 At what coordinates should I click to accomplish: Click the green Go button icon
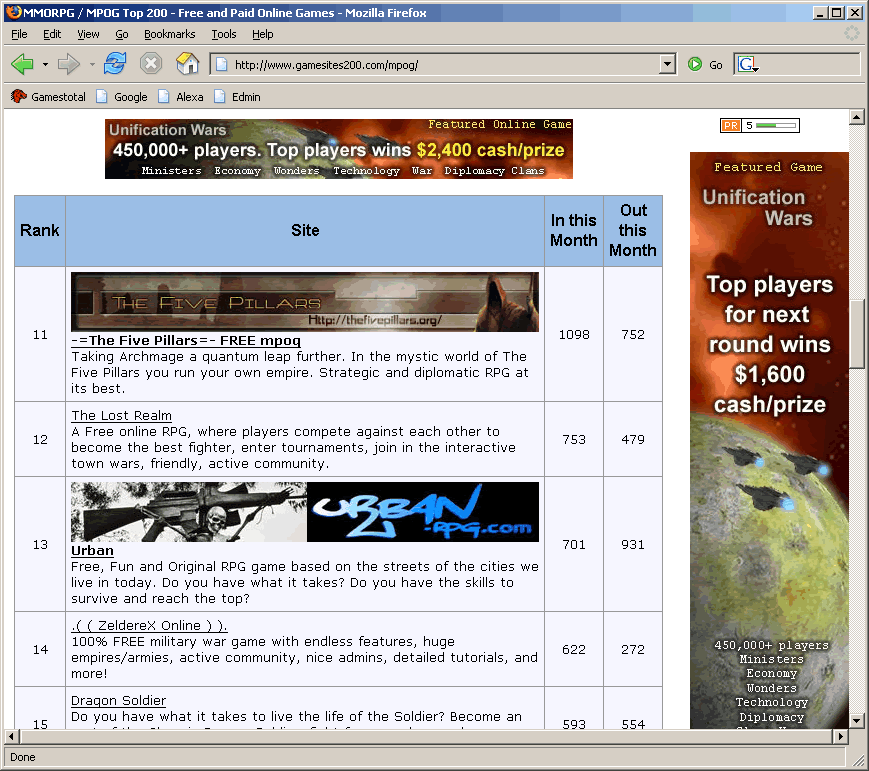(696, 64)
